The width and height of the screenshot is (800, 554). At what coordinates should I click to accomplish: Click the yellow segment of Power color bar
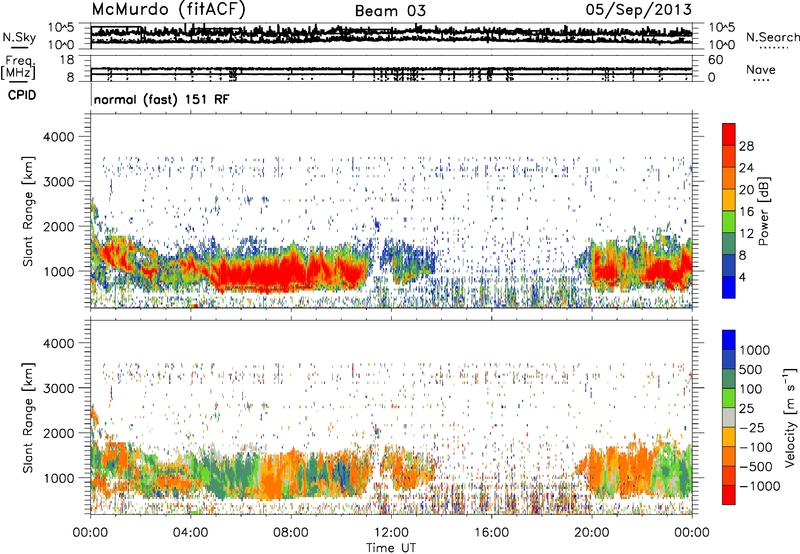[729, 200]
